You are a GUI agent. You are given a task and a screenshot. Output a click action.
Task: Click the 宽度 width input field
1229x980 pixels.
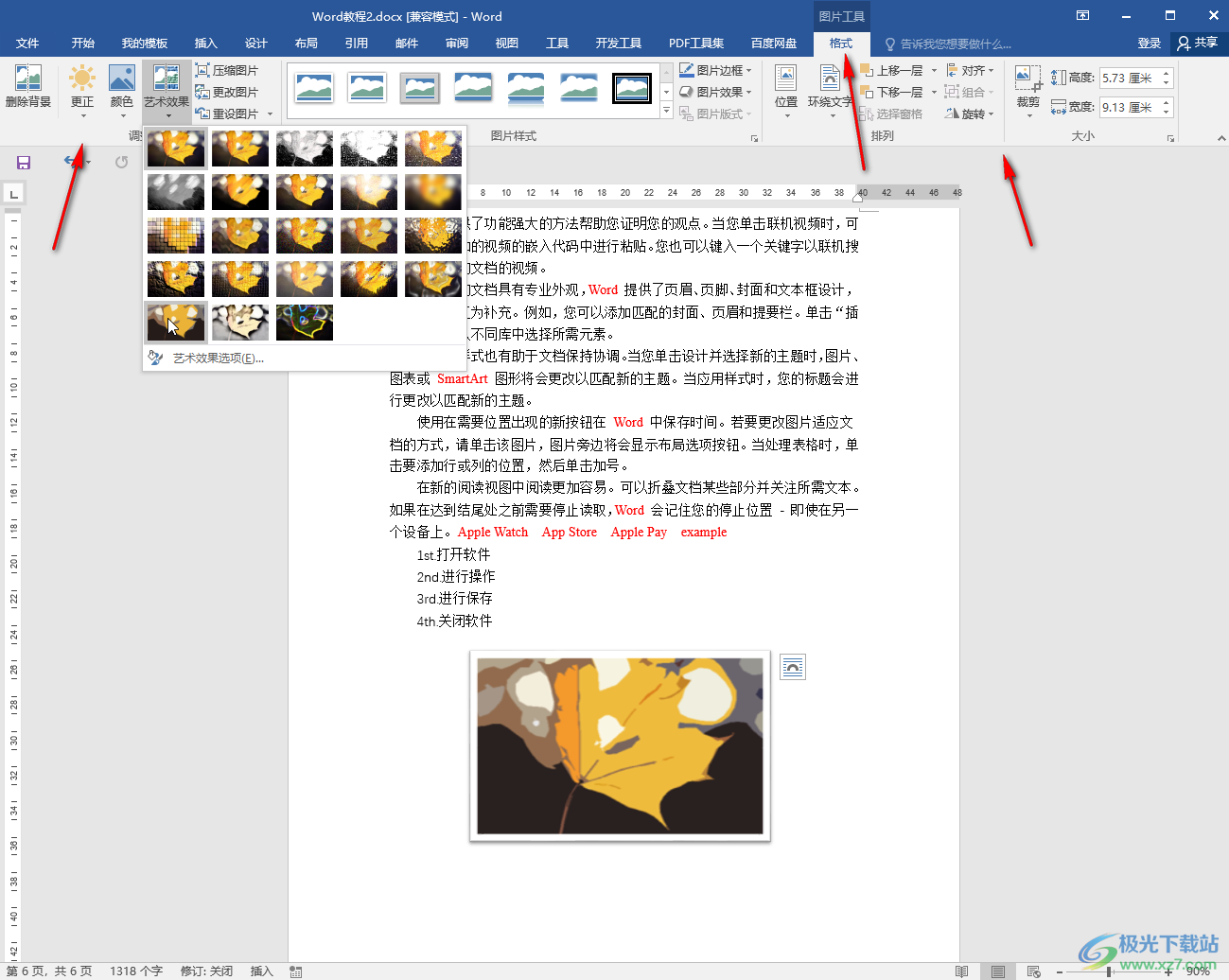click(1130, 108)
